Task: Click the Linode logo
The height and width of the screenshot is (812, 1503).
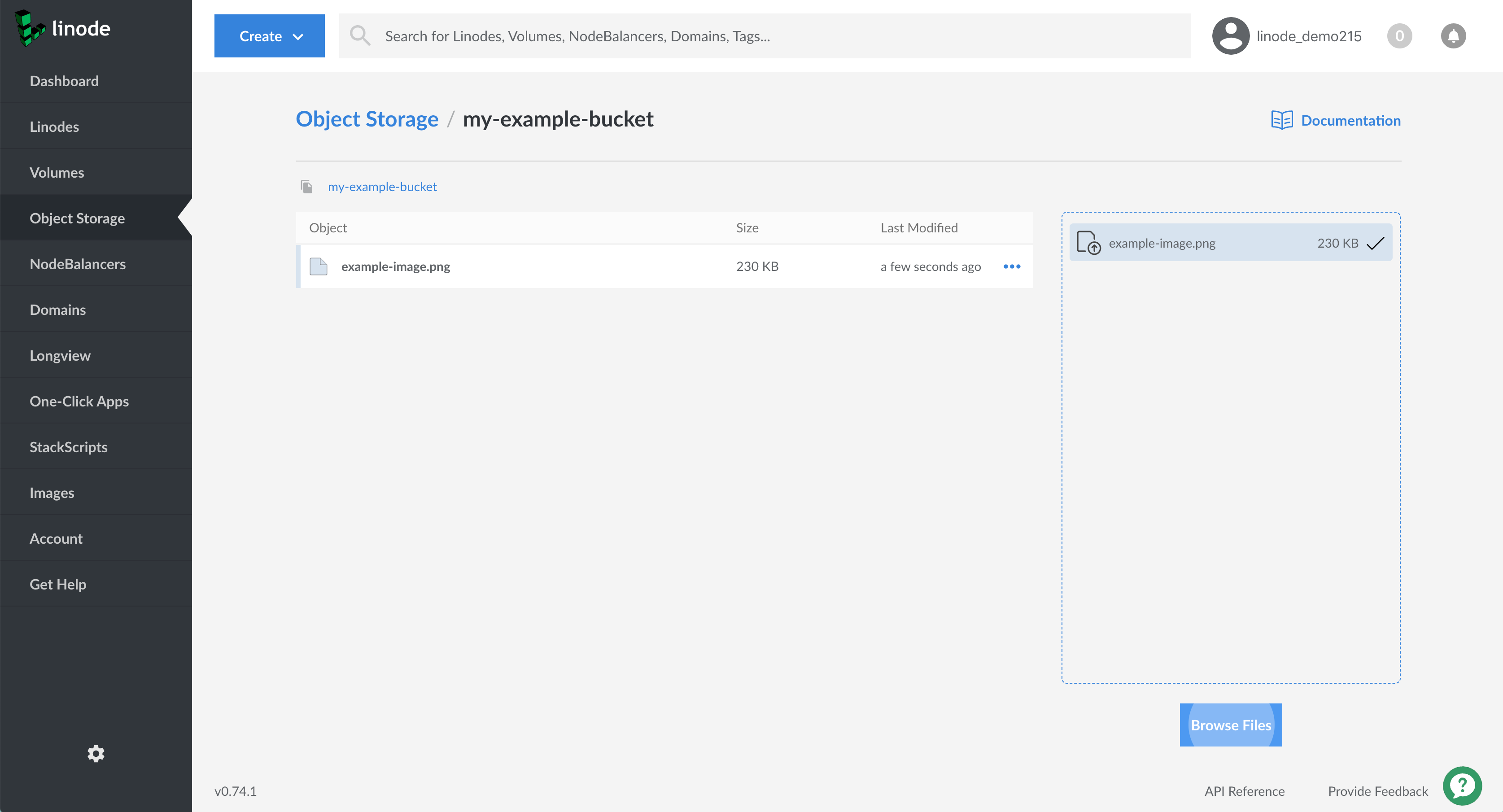Action: click(x=62, y=28)
